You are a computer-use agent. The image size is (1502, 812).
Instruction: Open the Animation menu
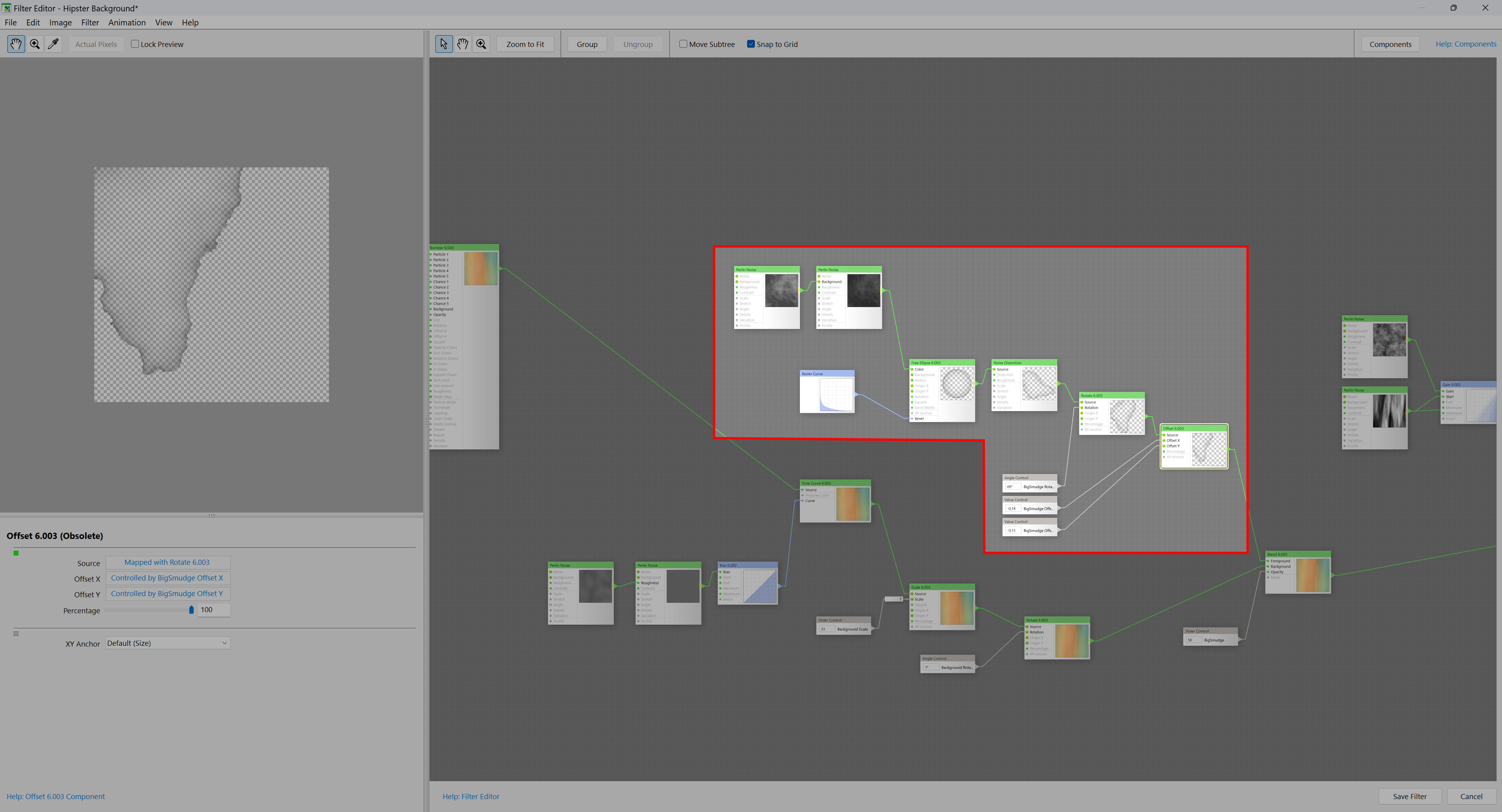click(126, 22)
